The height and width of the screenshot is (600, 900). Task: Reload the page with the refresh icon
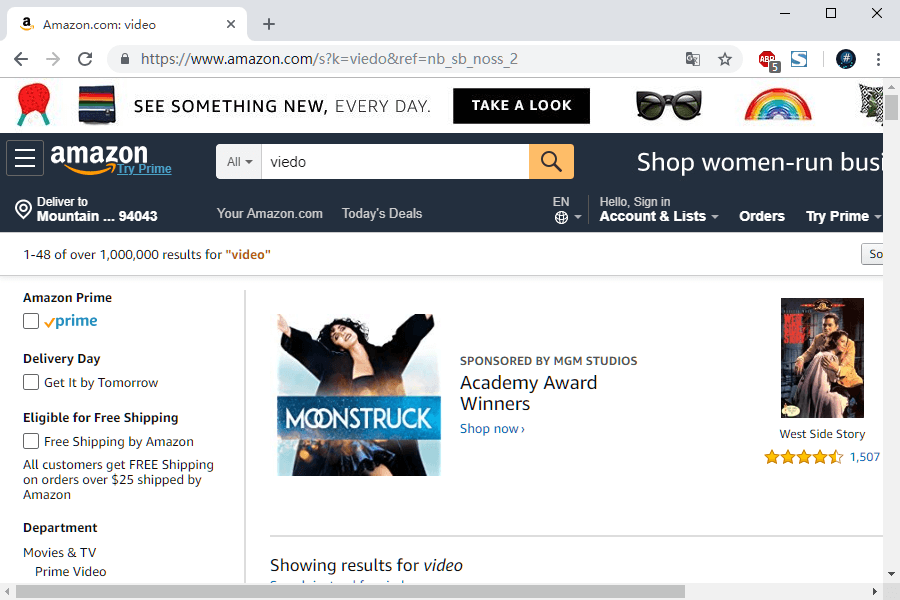point(85,59)
